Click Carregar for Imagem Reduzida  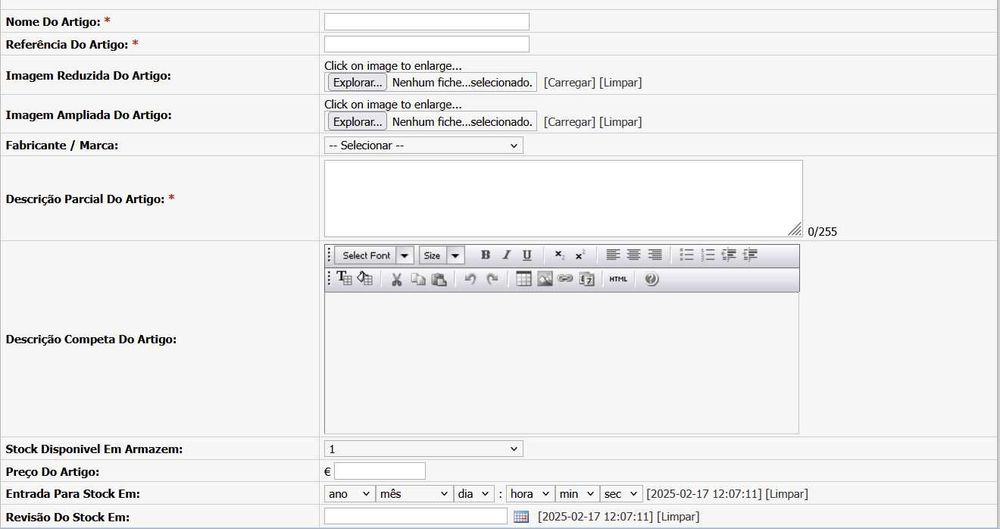coord(570,82)
